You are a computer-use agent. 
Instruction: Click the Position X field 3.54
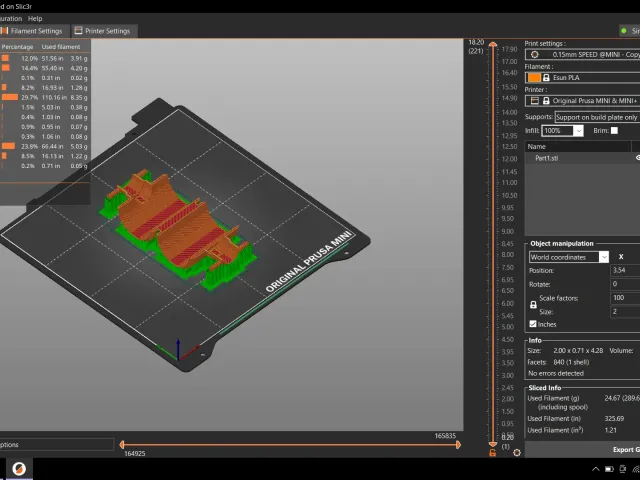[x=625, y=270]
